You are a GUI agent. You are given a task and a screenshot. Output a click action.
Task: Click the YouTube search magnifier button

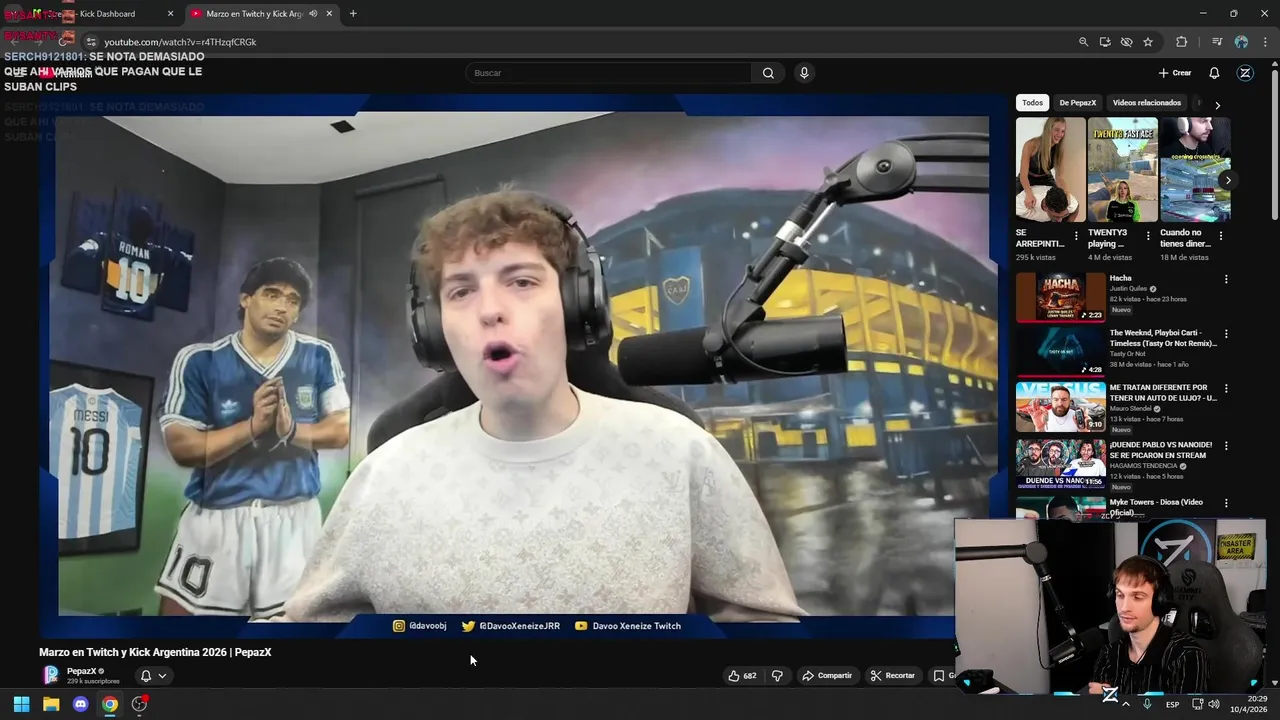click(x=768, y=73)
